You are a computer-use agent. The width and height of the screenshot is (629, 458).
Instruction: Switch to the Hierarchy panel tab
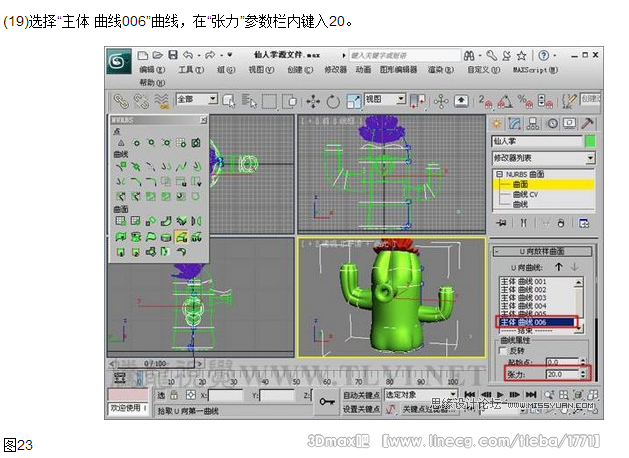[x=533, y=124]
